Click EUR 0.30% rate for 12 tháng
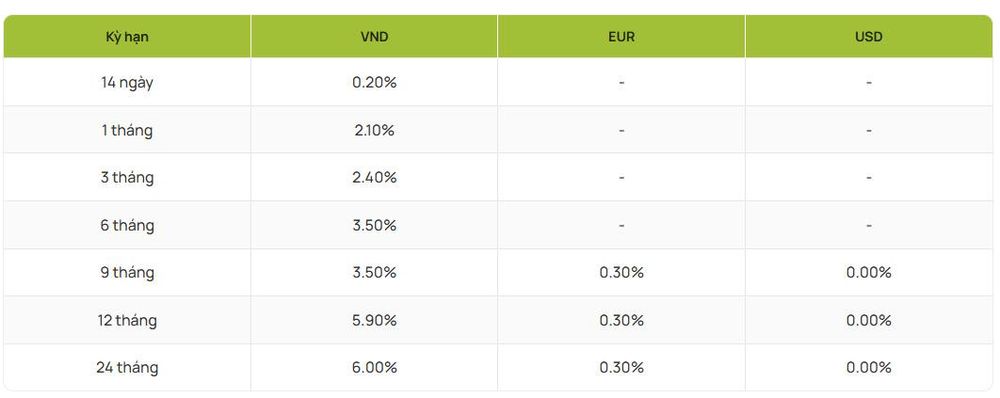The width and height of the screenshot is (1000, 398). (621, 320)
